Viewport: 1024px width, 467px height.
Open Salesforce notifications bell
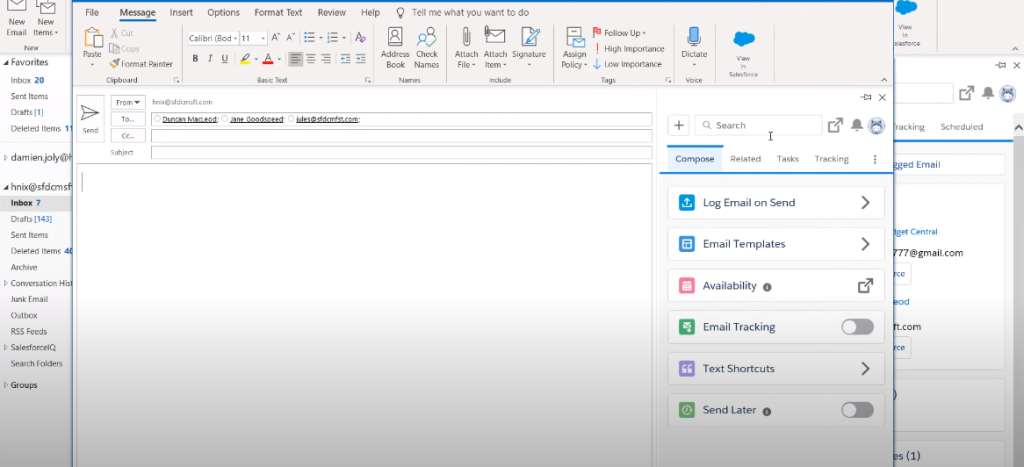tap(856, 125)
